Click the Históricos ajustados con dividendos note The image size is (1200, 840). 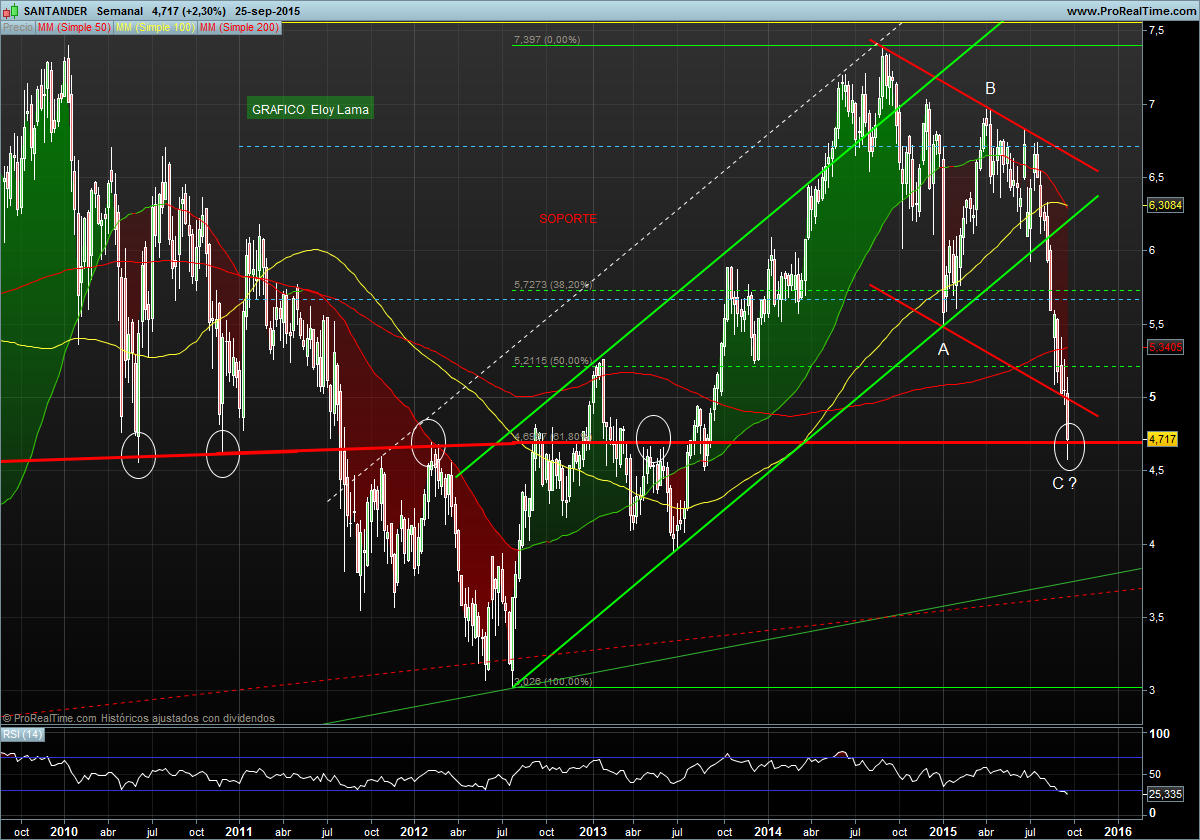[188, 718]
